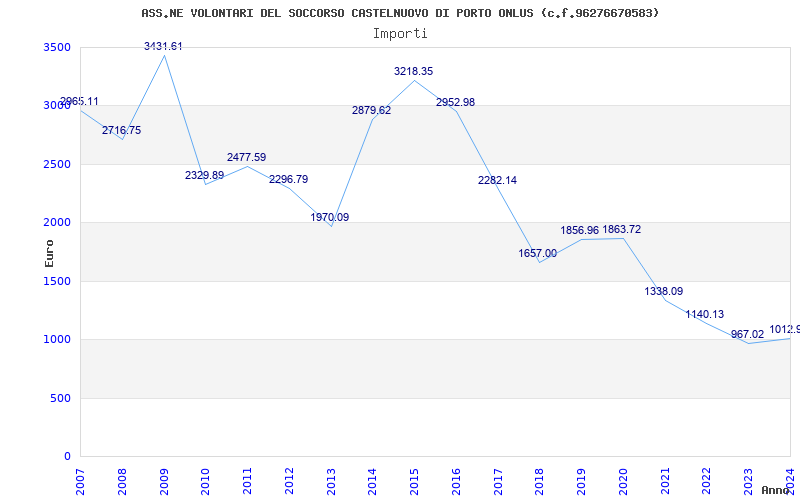
Task: Click the 2010 x-axis year label
Action: click(x=206, y=481)
